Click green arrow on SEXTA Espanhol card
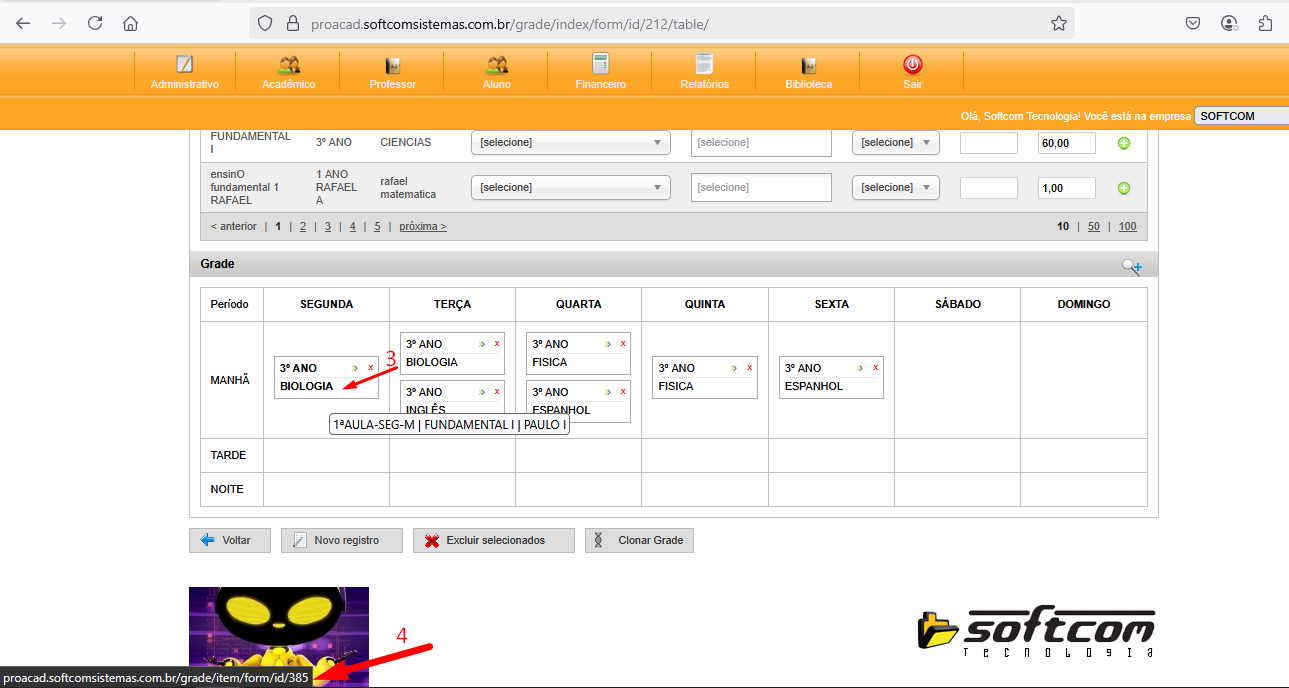The width and height of the screenshot is (1289, 688). click(861, 368)
